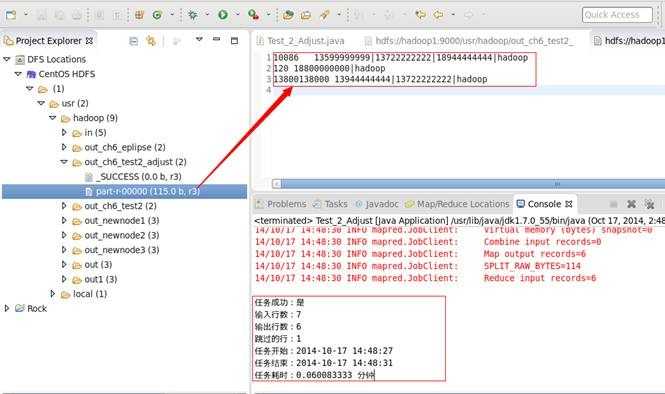Click editor line '120 18800000000|hadoop'
Image resolution: width=665 pixels, height=394 pixels.
tap(330, 68)
